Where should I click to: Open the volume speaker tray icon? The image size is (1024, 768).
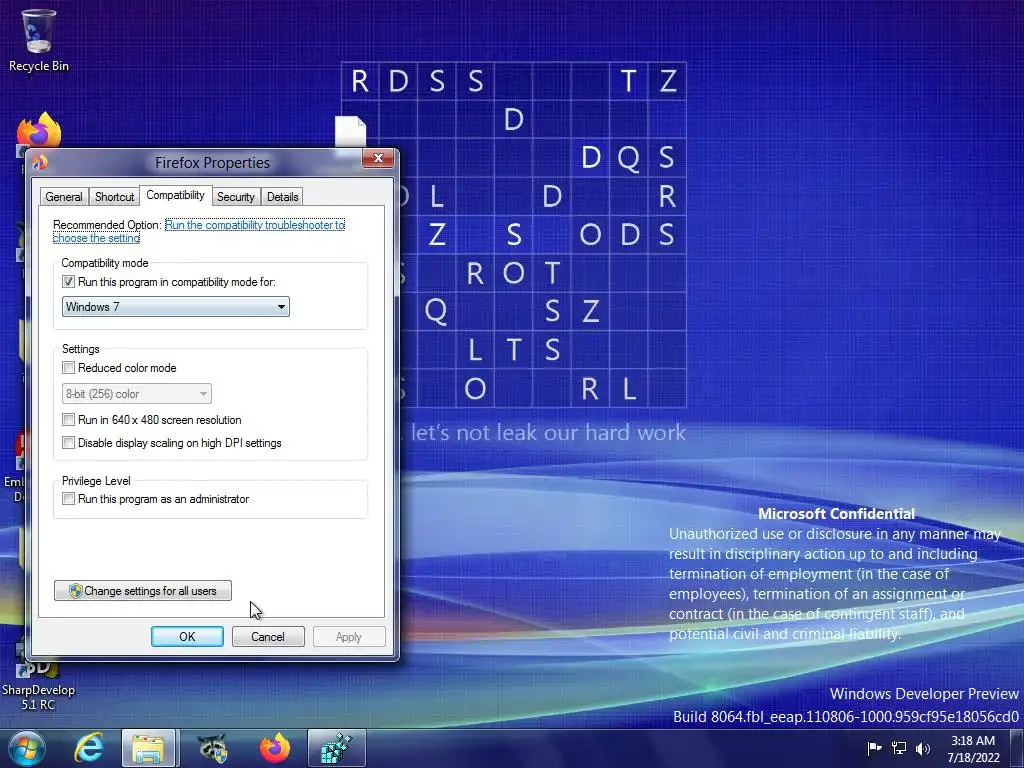pos(923,748)
